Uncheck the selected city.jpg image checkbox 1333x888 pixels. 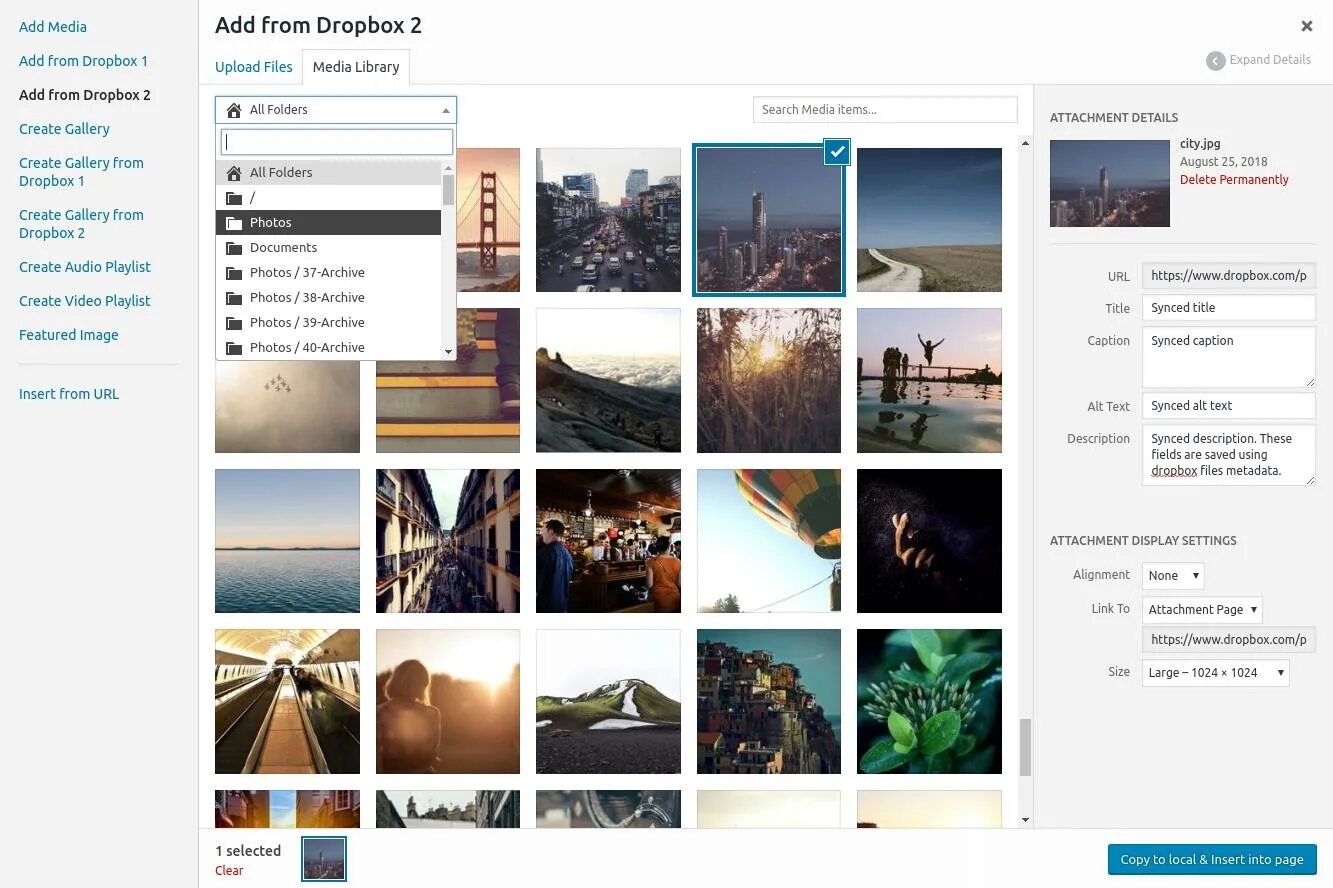pos(836,152)
